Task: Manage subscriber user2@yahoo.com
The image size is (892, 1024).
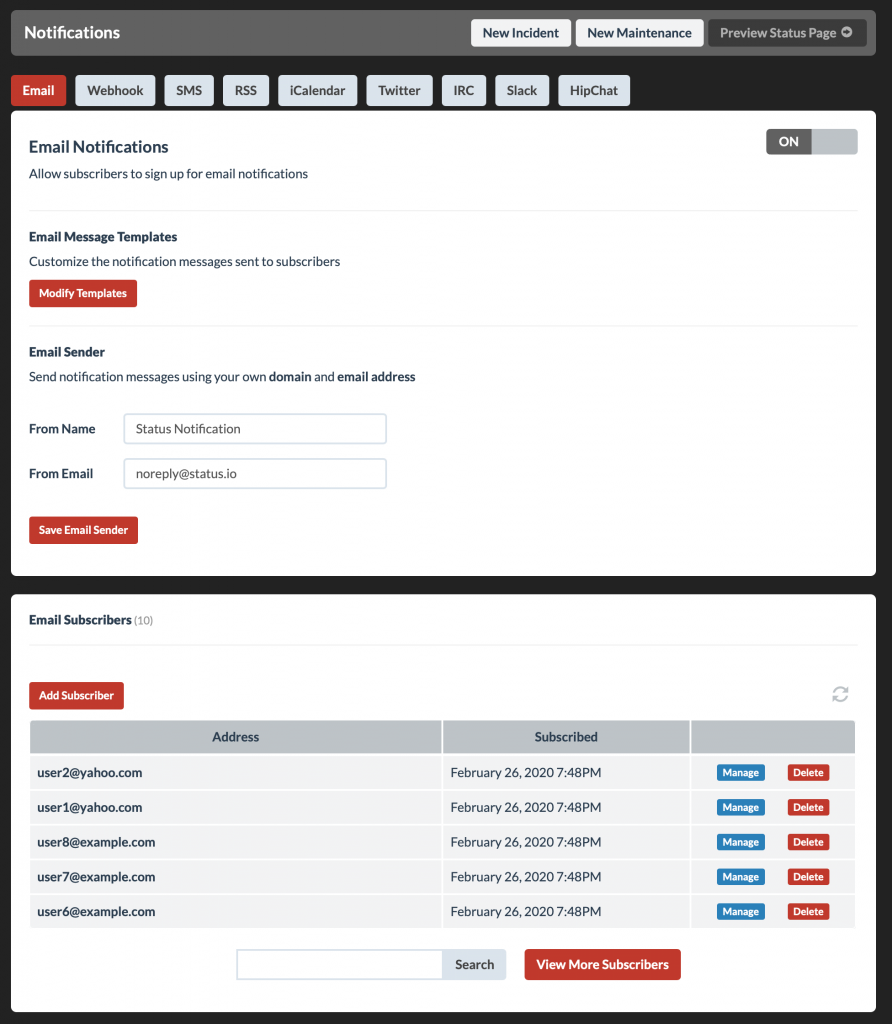Action: [x=741, y=773]
